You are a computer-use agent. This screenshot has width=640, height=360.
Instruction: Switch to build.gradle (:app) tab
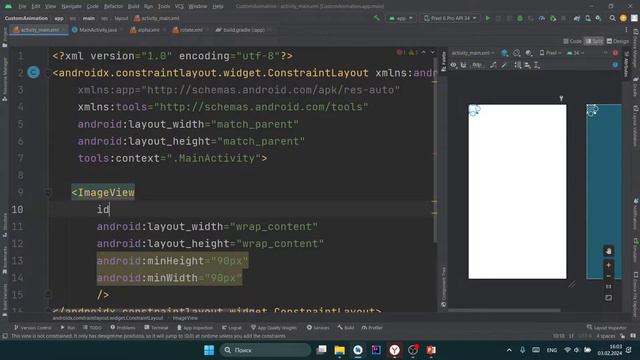pyautogui.click(x=241, y=30)
